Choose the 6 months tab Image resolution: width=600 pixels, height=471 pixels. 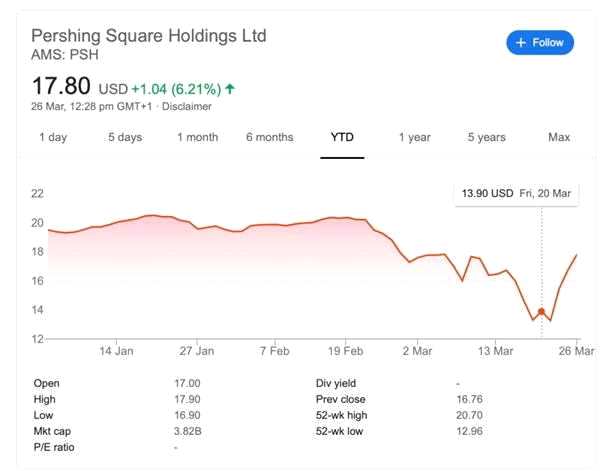[x=269, y=137]
